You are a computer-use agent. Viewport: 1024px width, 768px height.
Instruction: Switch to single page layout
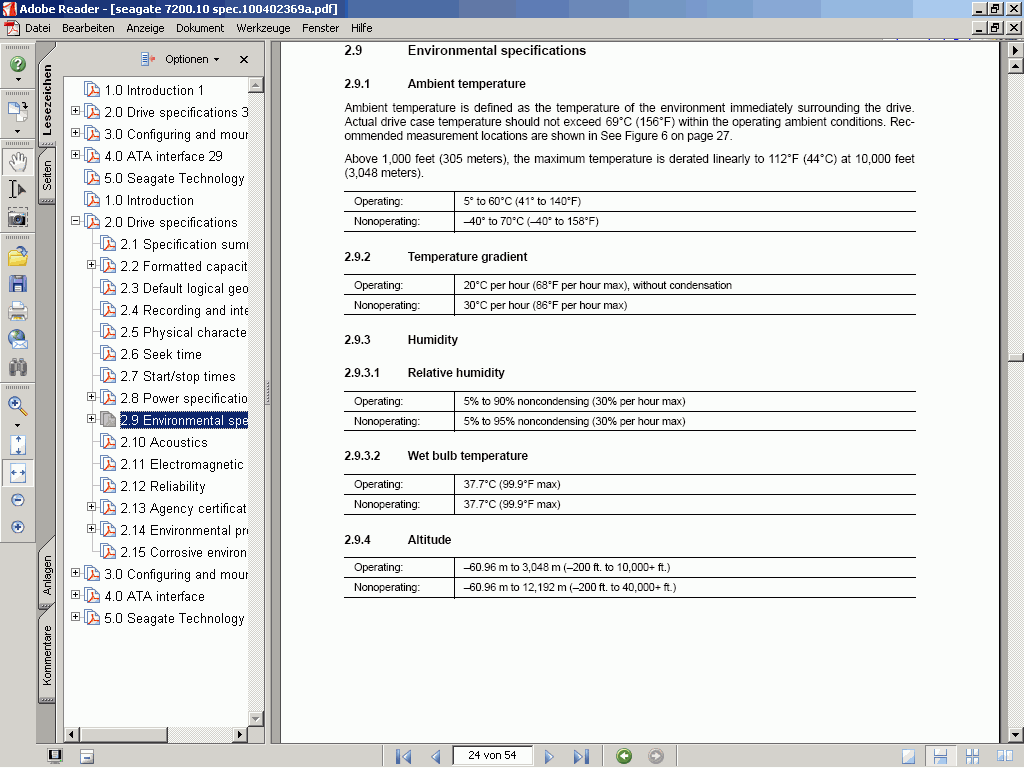click(908, 756)
